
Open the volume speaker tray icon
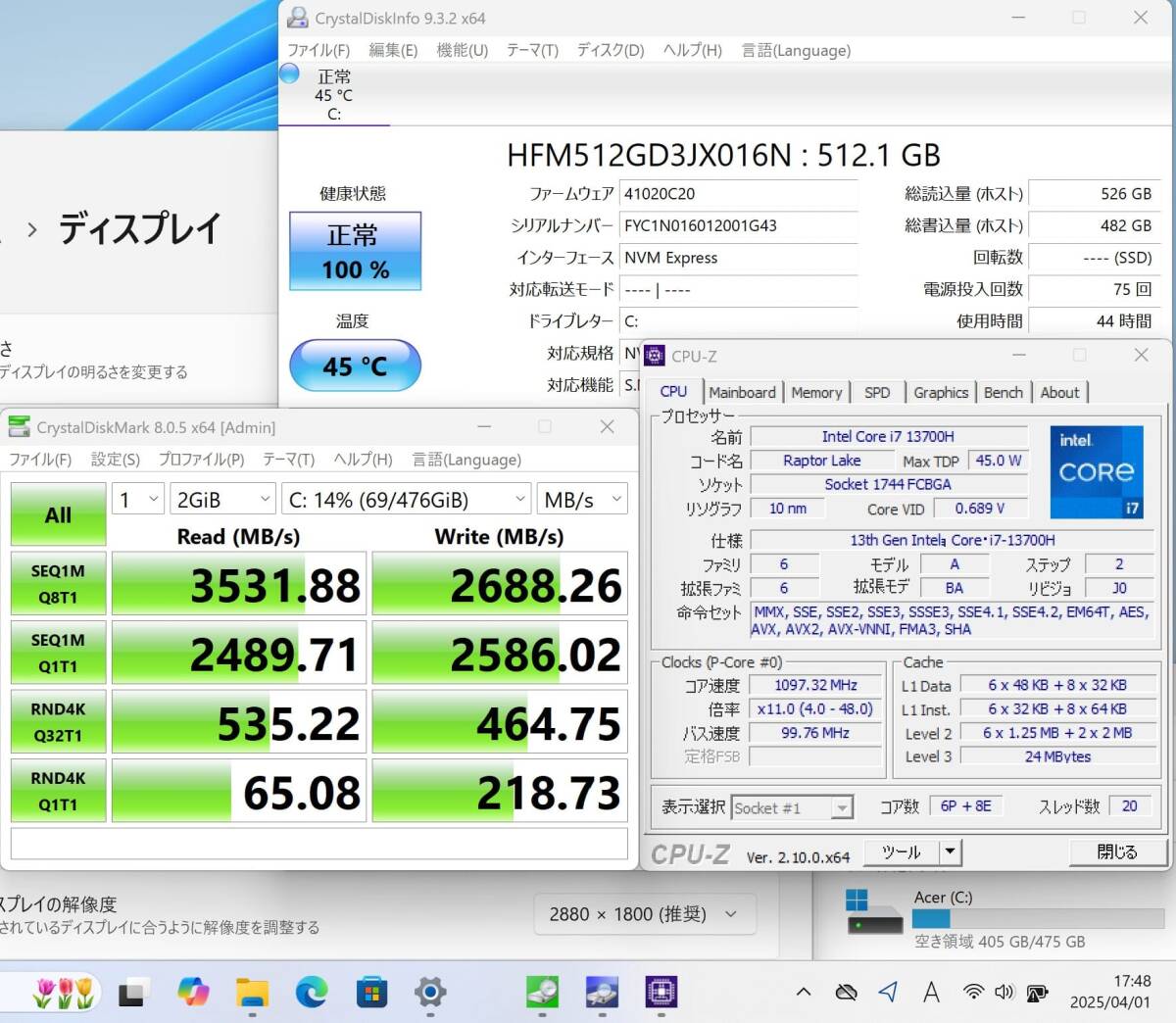tap(1004, 993)
